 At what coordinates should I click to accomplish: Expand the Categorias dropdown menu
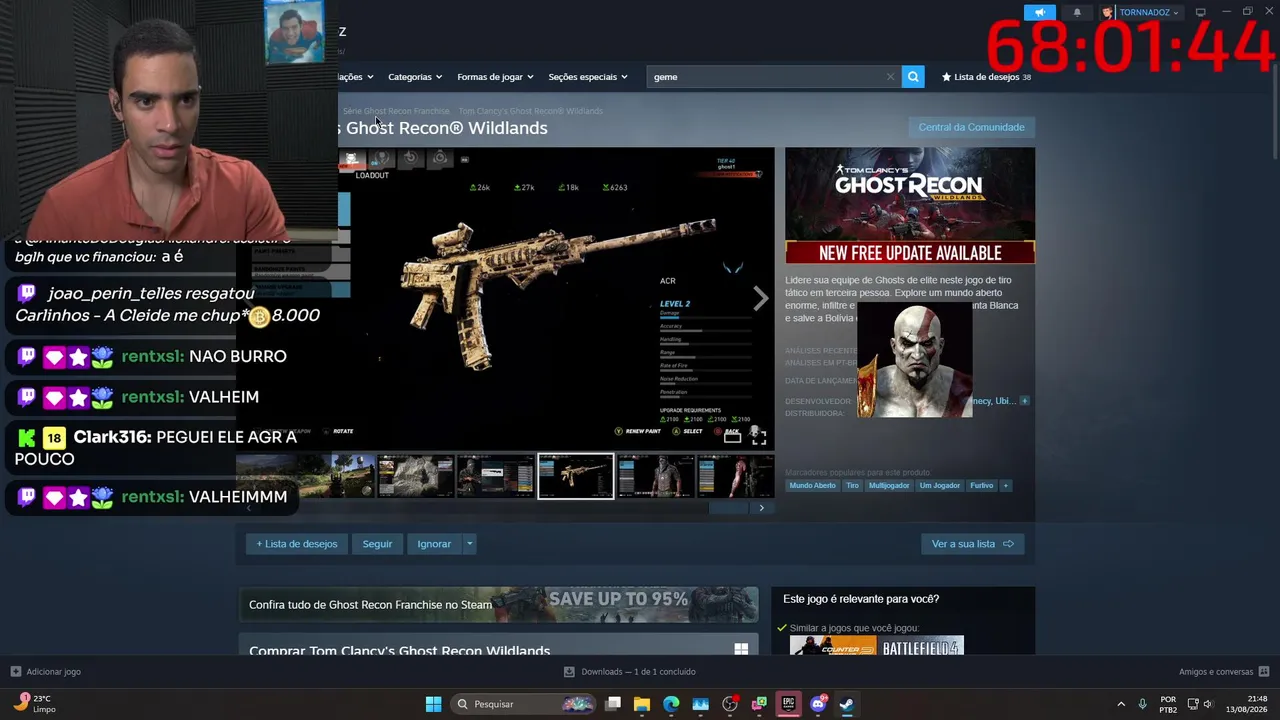point(415,77)
